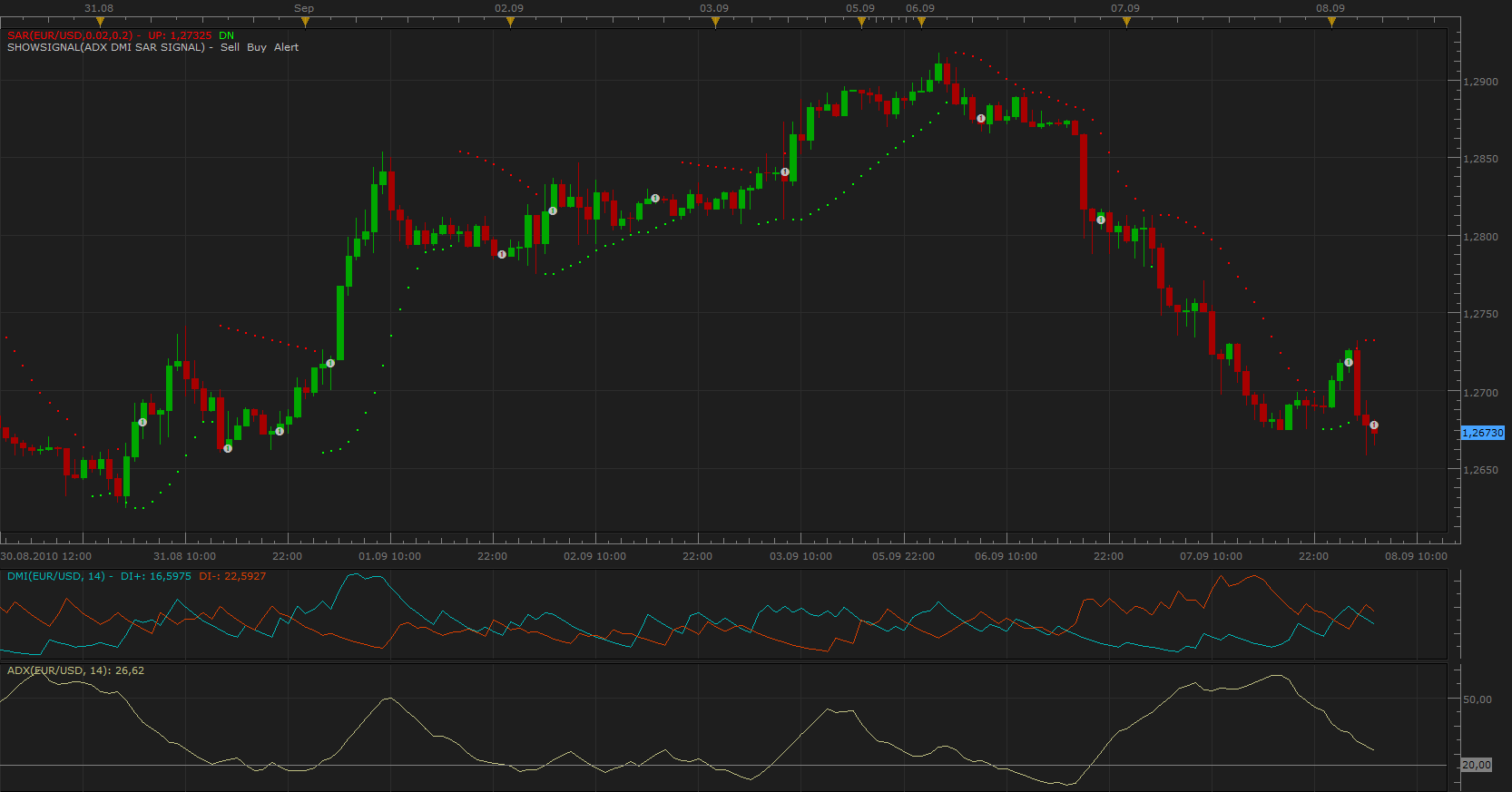Select the 08.09 date marker triangle
1512x792 pixels.
click(1331, 23)
